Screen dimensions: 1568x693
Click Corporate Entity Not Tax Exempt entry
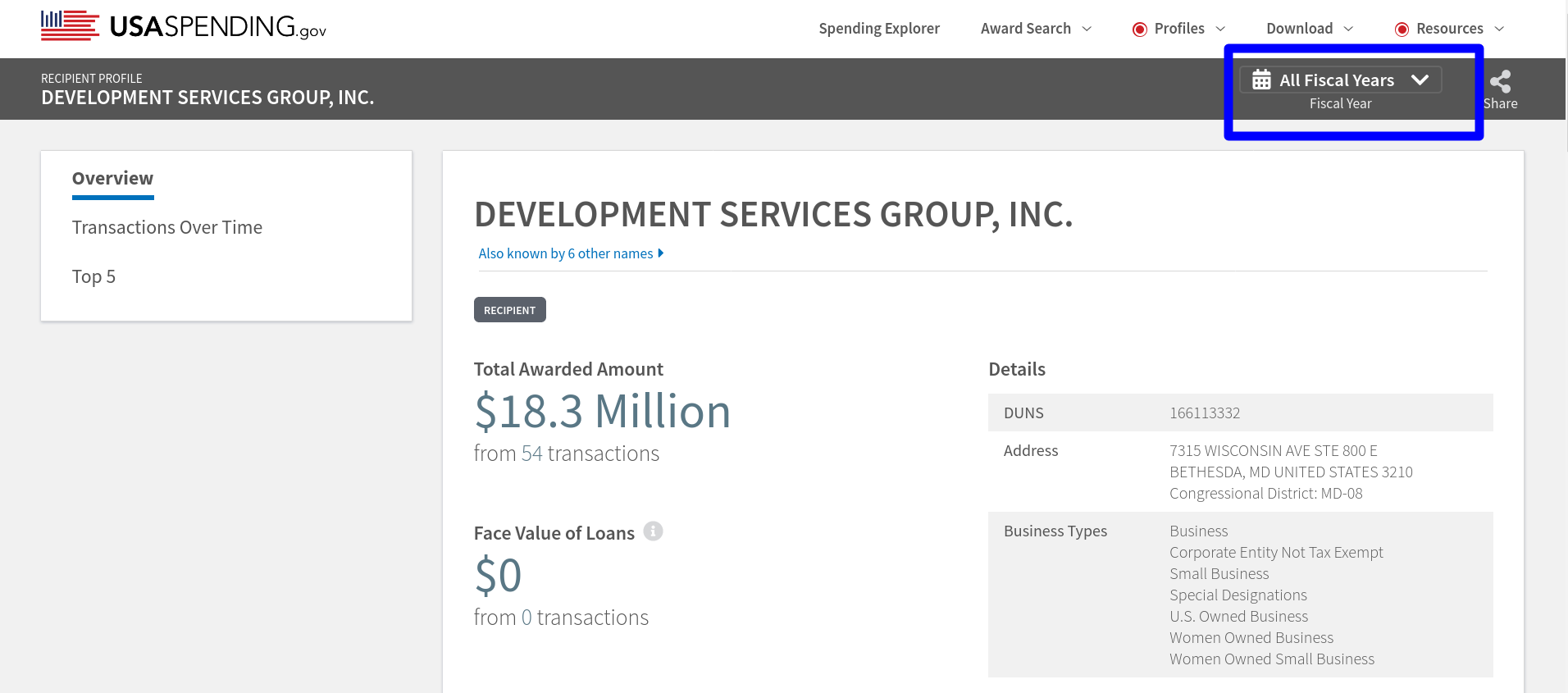(1276, 552)
